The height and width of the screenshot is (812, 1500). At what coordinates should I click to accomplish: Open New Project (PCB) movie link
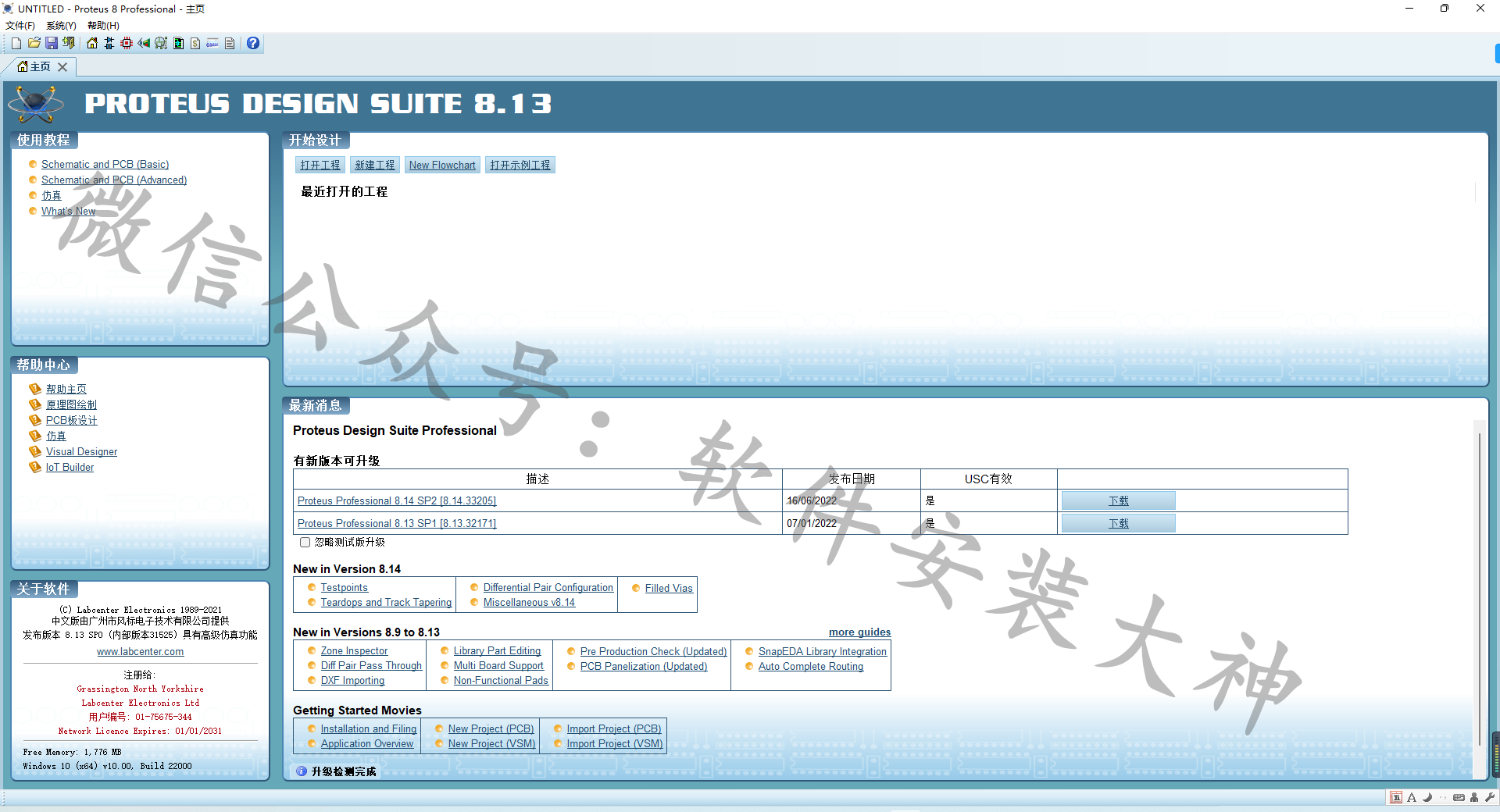(491, 729)
